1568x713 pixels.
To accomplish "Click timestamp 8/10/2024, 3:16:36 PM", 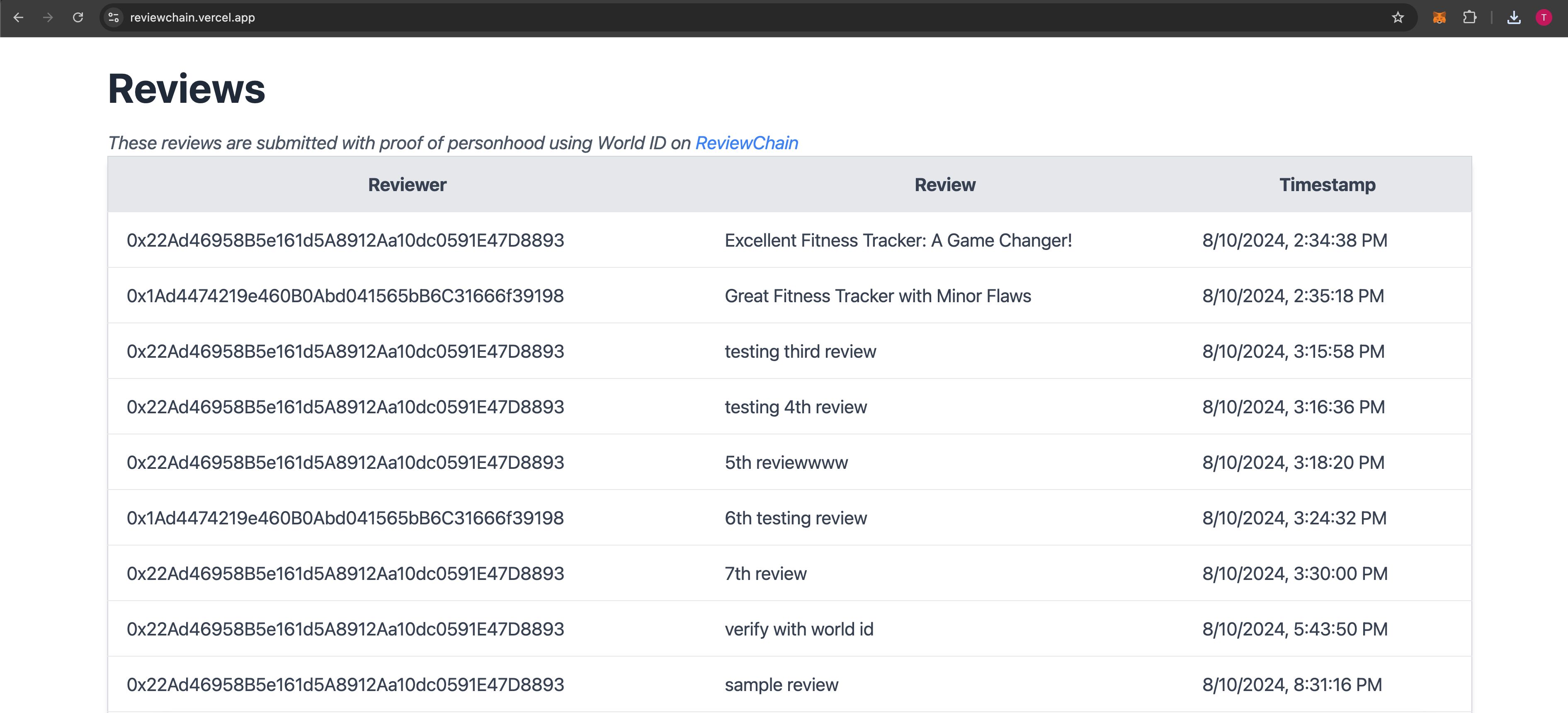I will 1294,407.
